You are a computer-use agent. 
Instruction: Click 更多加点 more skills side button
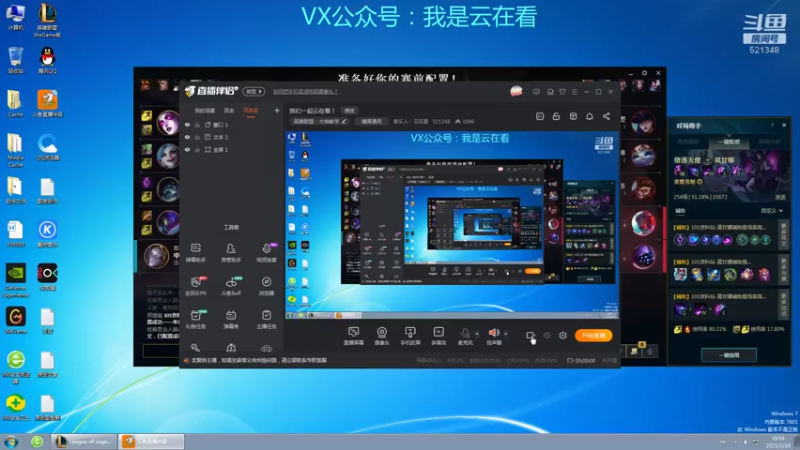point(784,305)
